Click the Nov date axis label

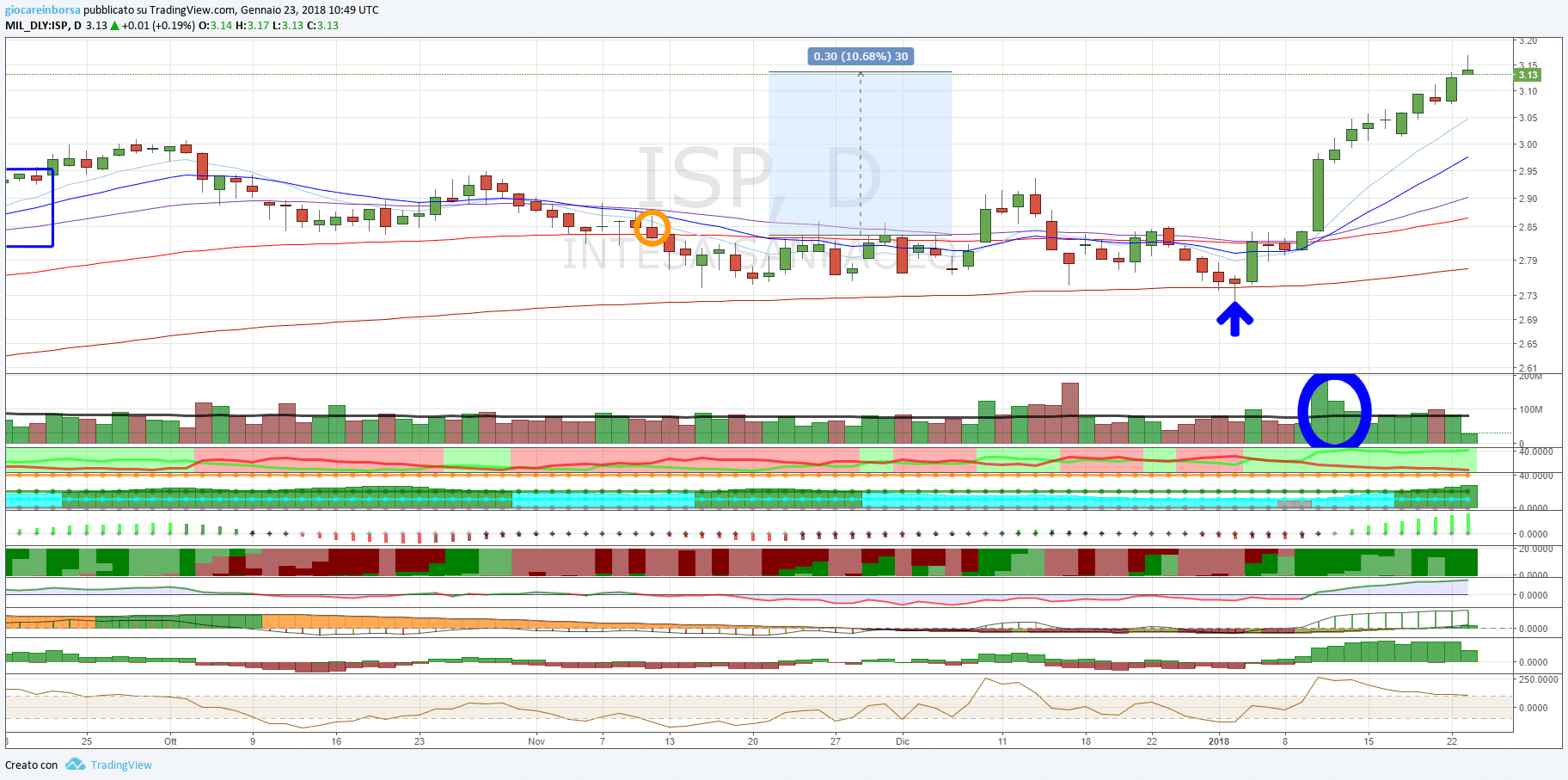point(536,741)
